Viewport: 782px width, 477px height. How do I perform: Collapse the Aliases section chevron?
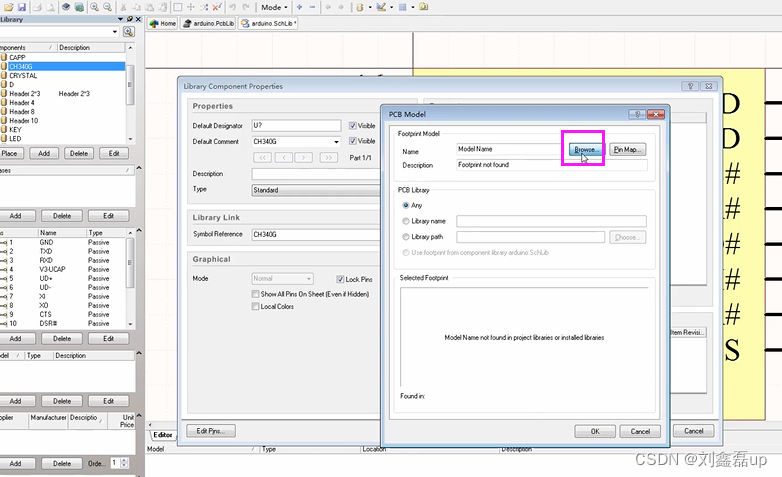[x=139, y=168]
